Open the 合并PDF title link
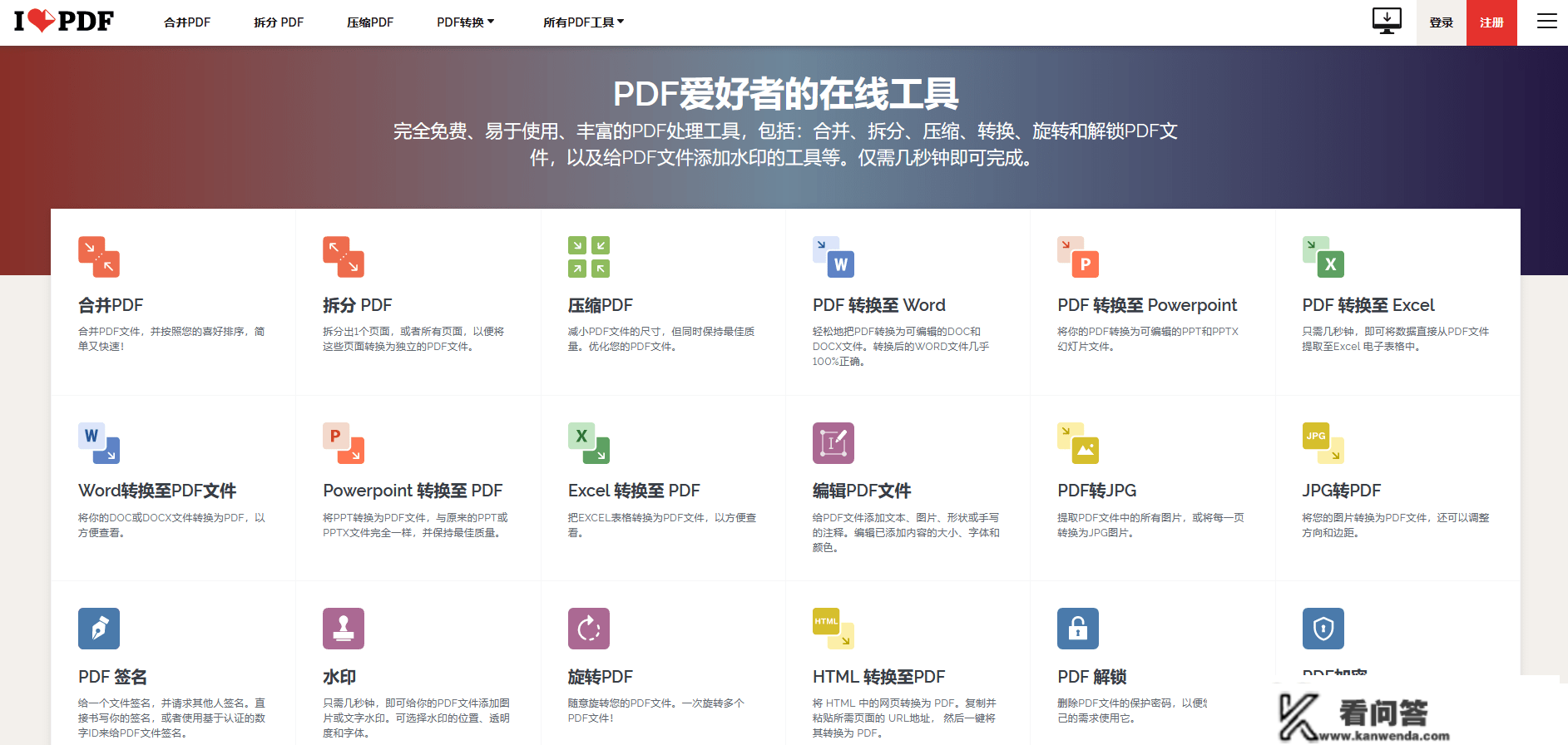This screenshot has width=1568, height=745. tap(111, 305)
